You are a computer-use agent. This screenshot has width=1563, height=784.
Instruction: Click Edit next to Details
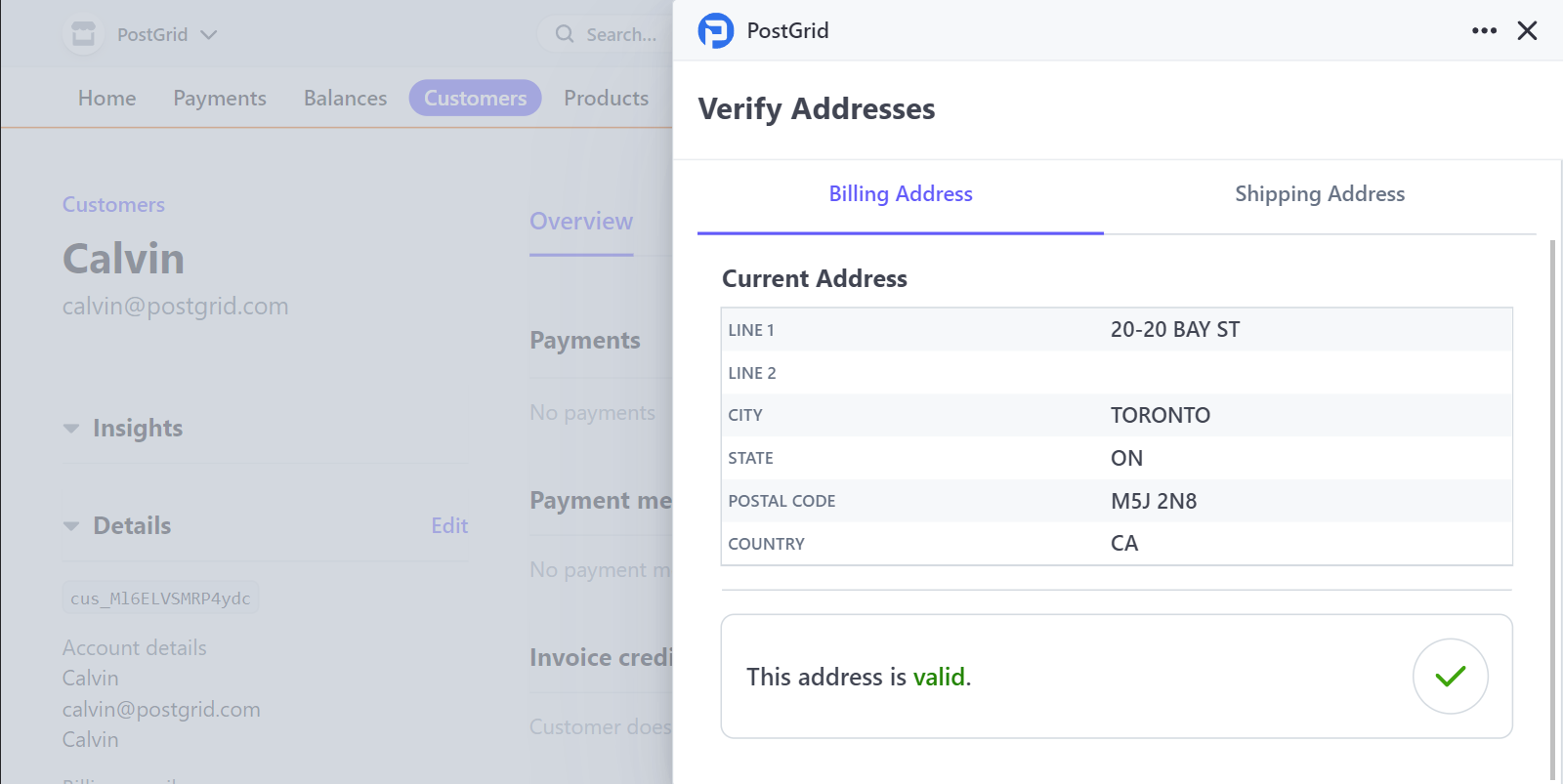[448, 525]
